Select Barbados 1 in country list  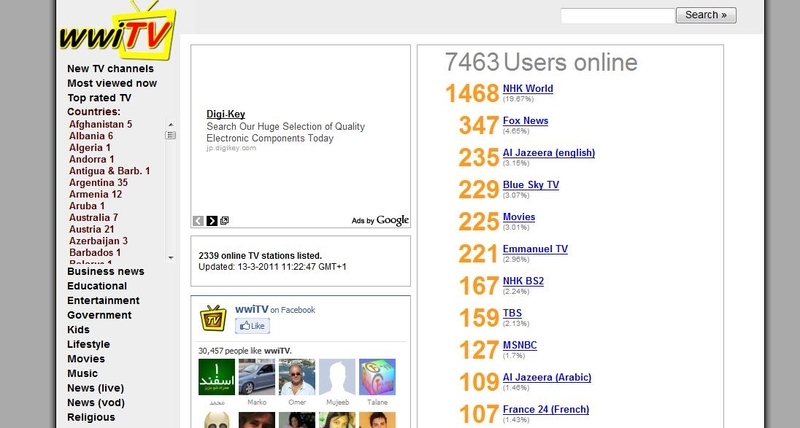tap(95, 253)
